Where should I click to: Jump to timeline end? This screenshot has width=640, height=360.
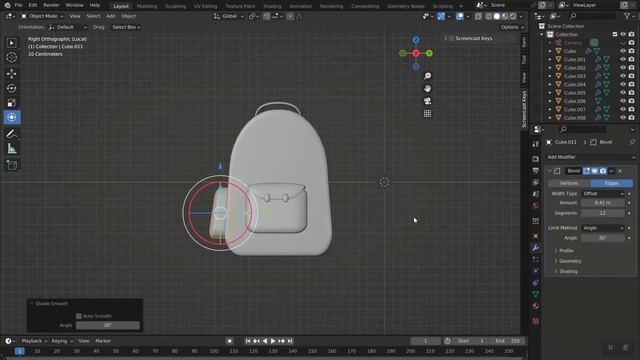290,341
